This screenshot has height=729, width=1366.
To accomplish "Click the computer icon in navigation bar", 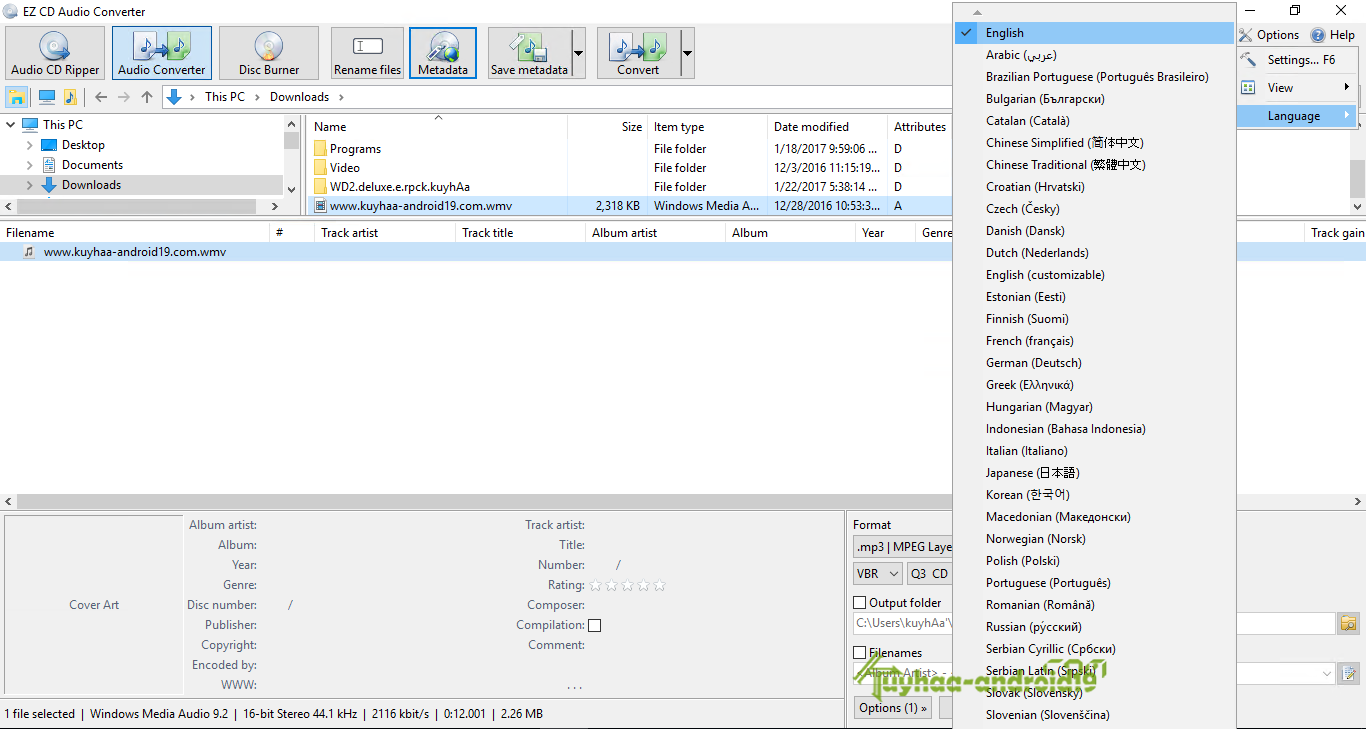I will click(x=47, y=97).
